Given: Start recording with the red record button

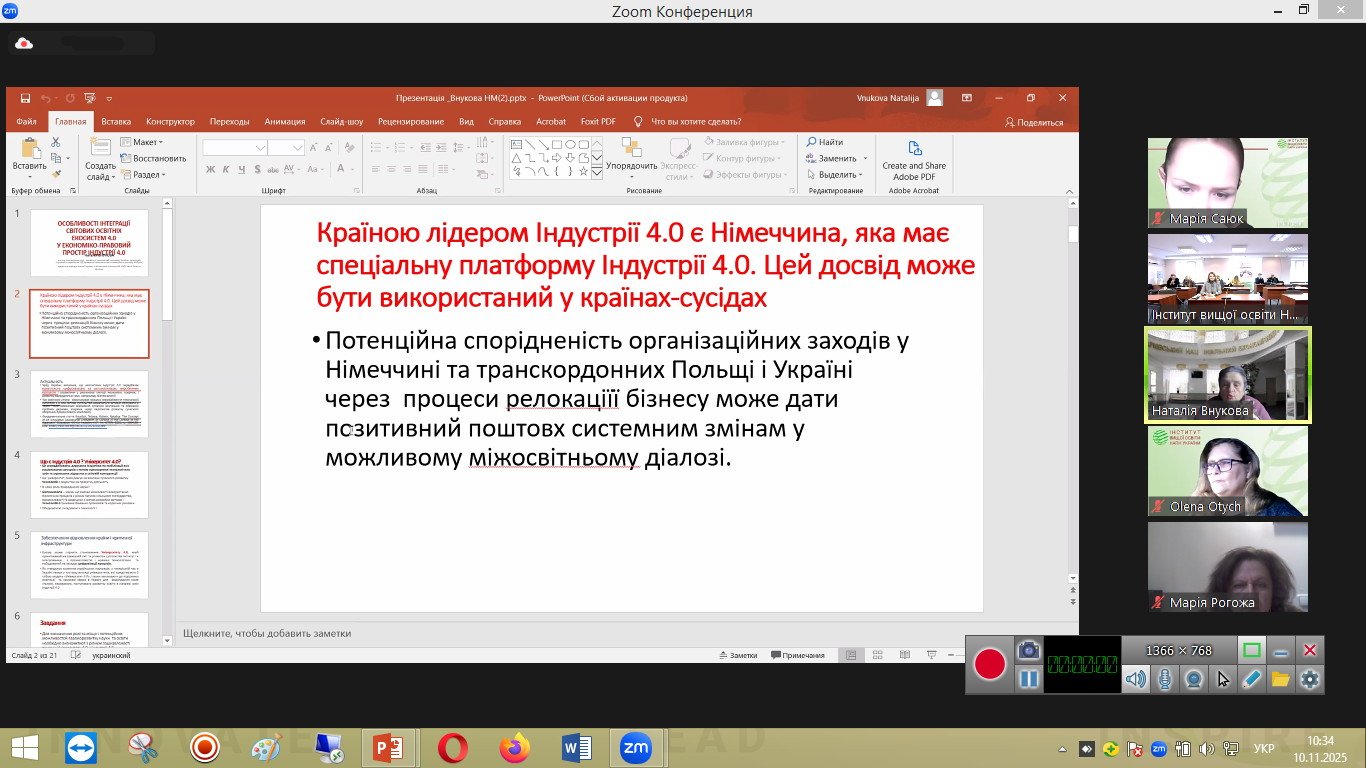Looking at the screenshot, I should tap(990, 665).
